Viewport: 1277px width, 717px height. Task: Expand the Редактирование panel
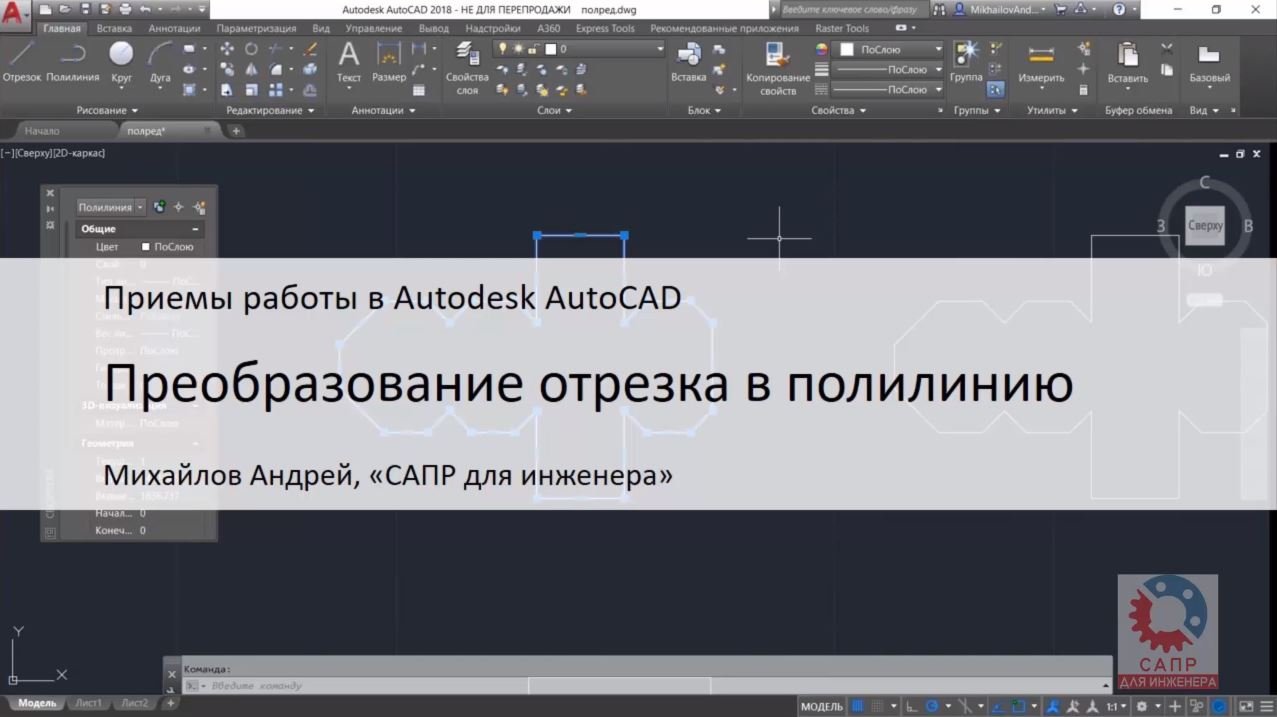270,110
